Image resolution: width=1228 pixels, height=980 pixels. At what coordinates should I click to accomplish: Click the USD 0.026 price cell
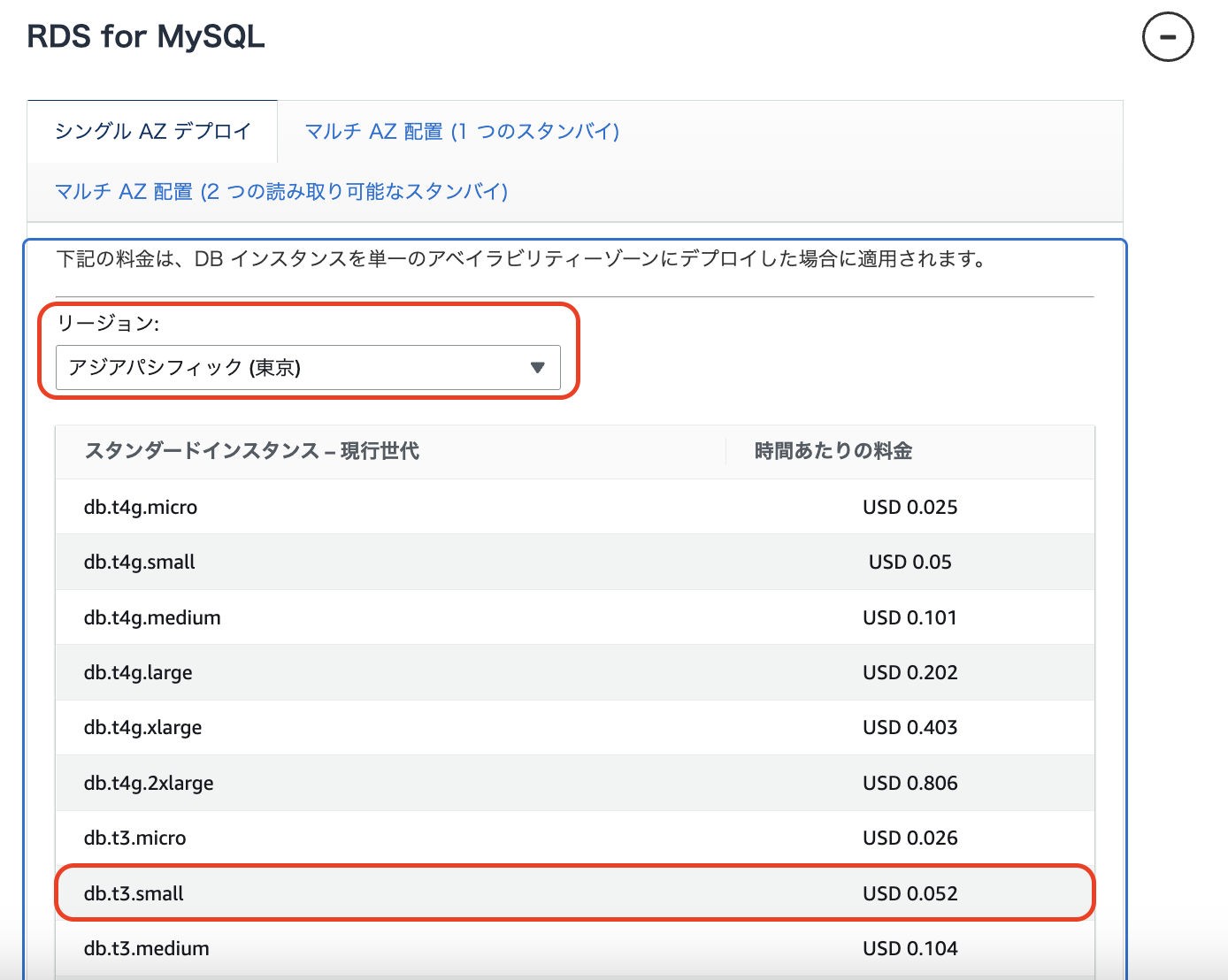tap(910, 838)
